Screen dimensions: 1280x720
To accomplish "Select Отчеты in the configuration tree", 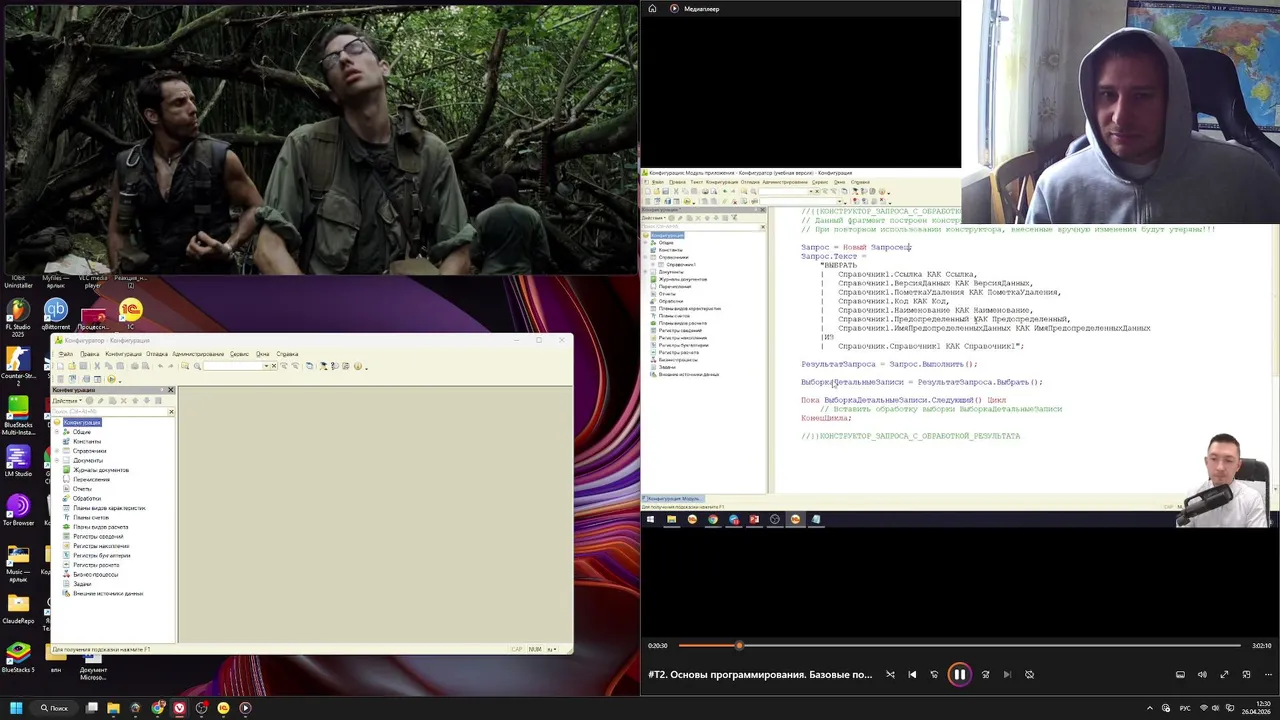I will coord(82,489).
